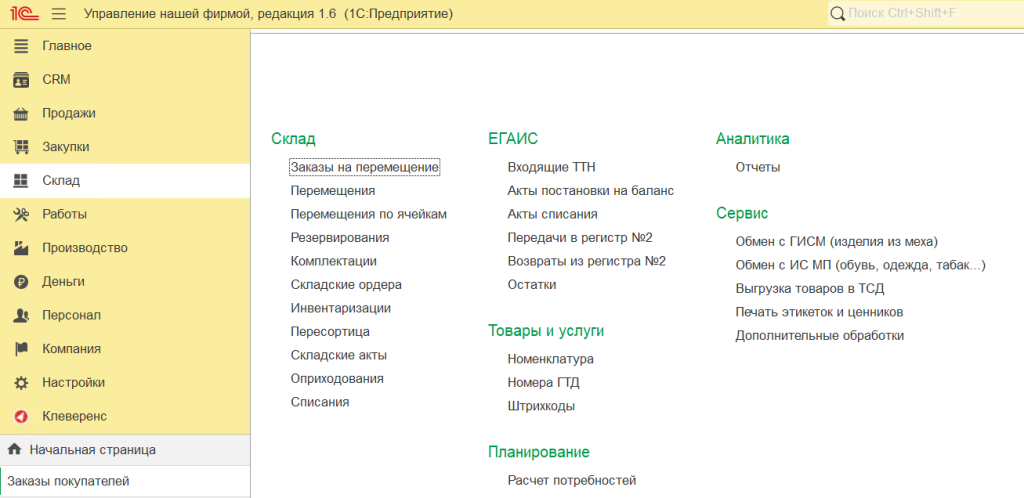Click the CRM section icon

(22, 80)
